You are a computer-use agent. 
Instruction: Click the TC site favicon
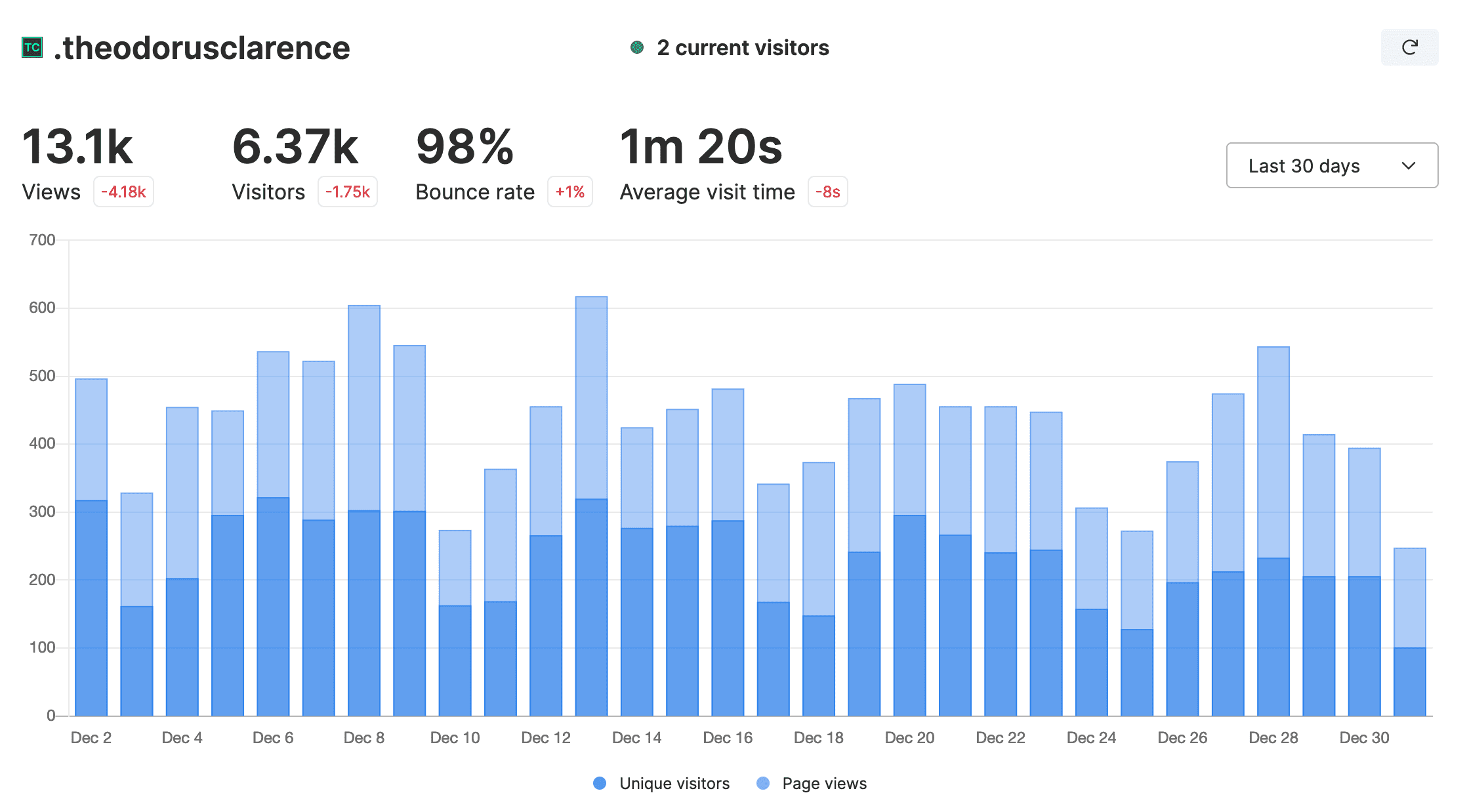[x=32, y=47]
